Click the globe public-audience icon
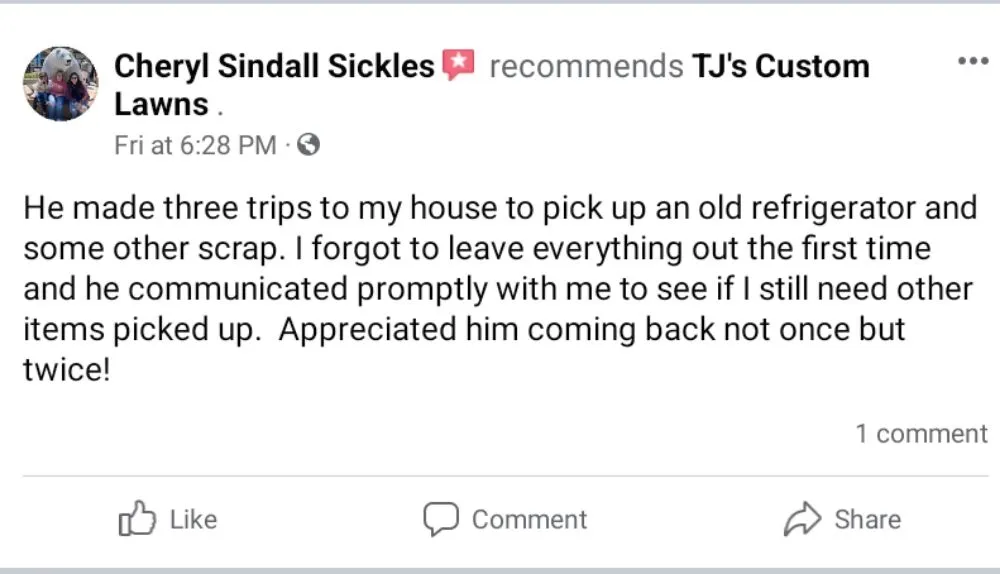 (x=309, y=146)
